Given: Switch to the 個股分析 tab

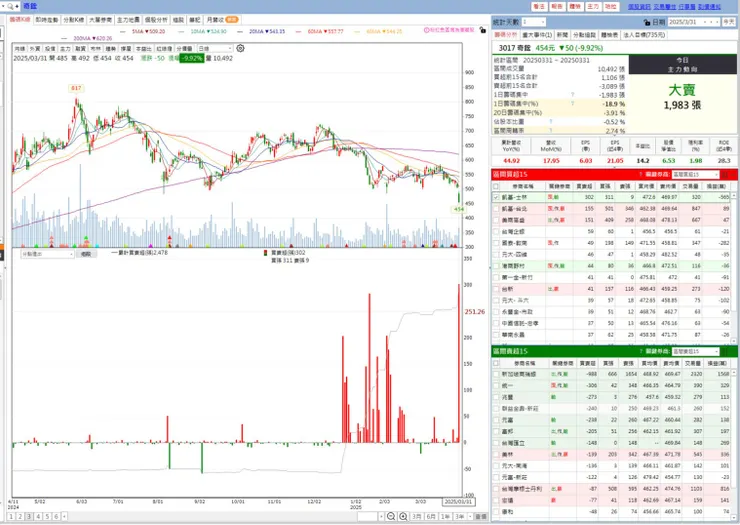Looking at the screenshot, I should click(x=156, y=19).
